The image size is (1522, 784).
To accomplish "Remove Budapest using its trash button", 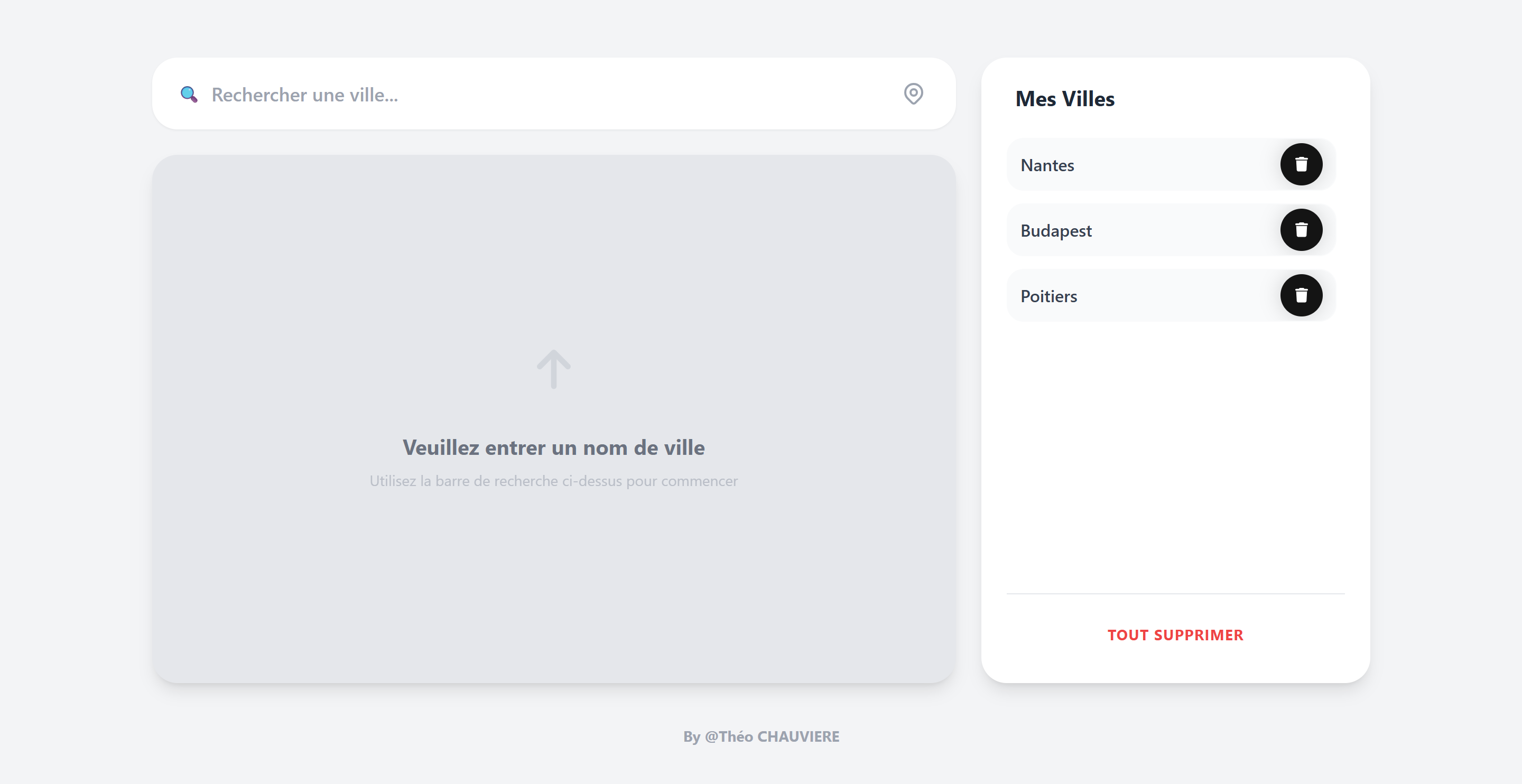I will pos(1301,230).
